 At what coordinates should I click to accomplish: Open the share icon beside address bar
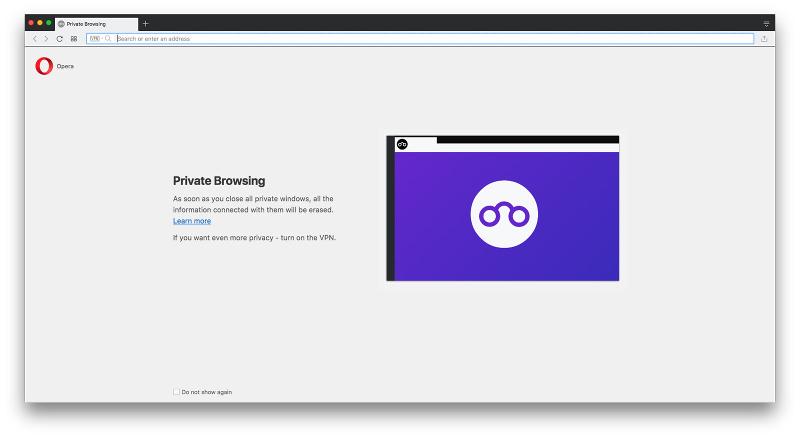(764, 39)
